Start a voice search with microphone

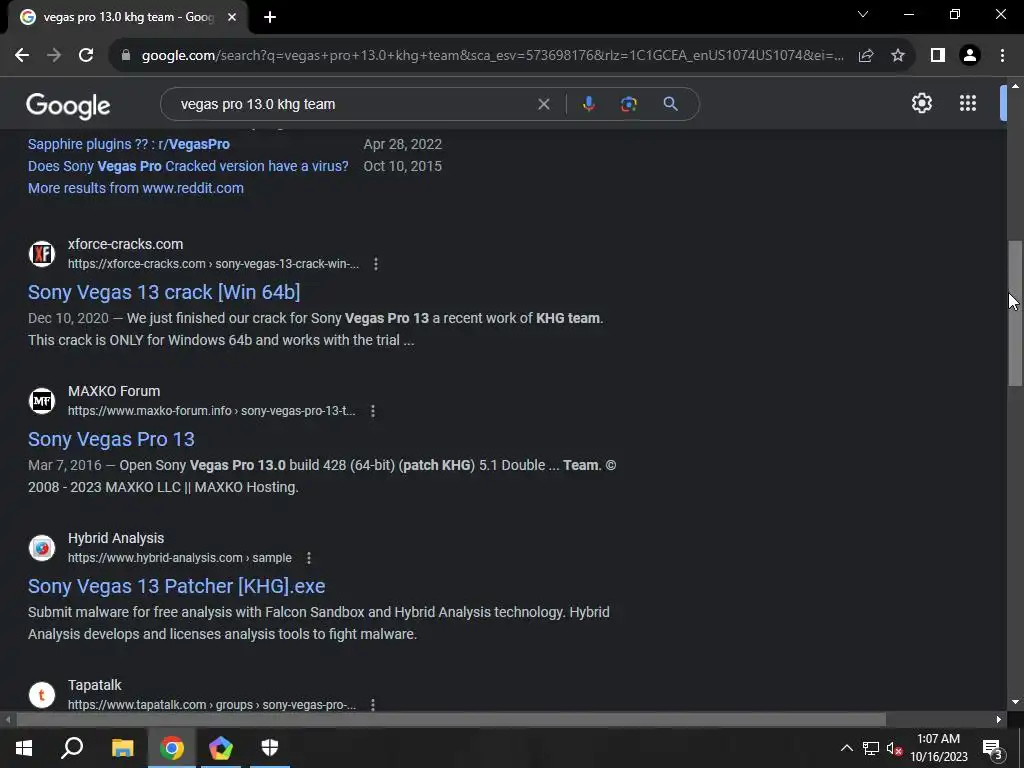[x=588, y=104]
